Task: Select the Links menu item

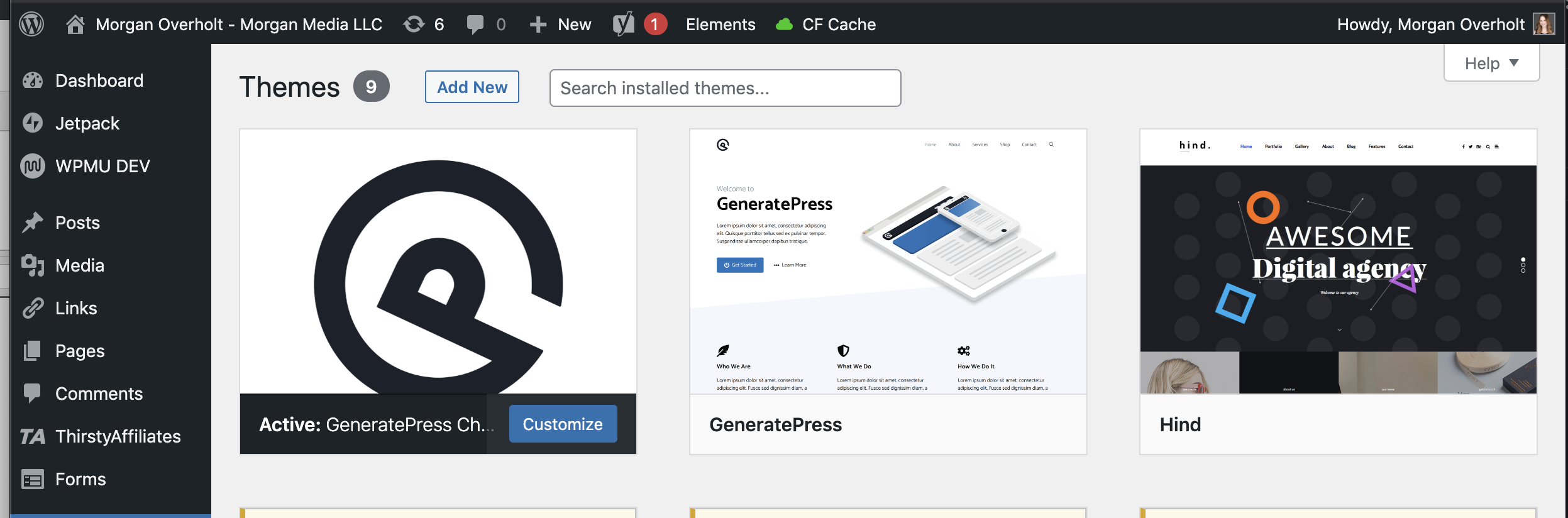Action: point(76,308)
